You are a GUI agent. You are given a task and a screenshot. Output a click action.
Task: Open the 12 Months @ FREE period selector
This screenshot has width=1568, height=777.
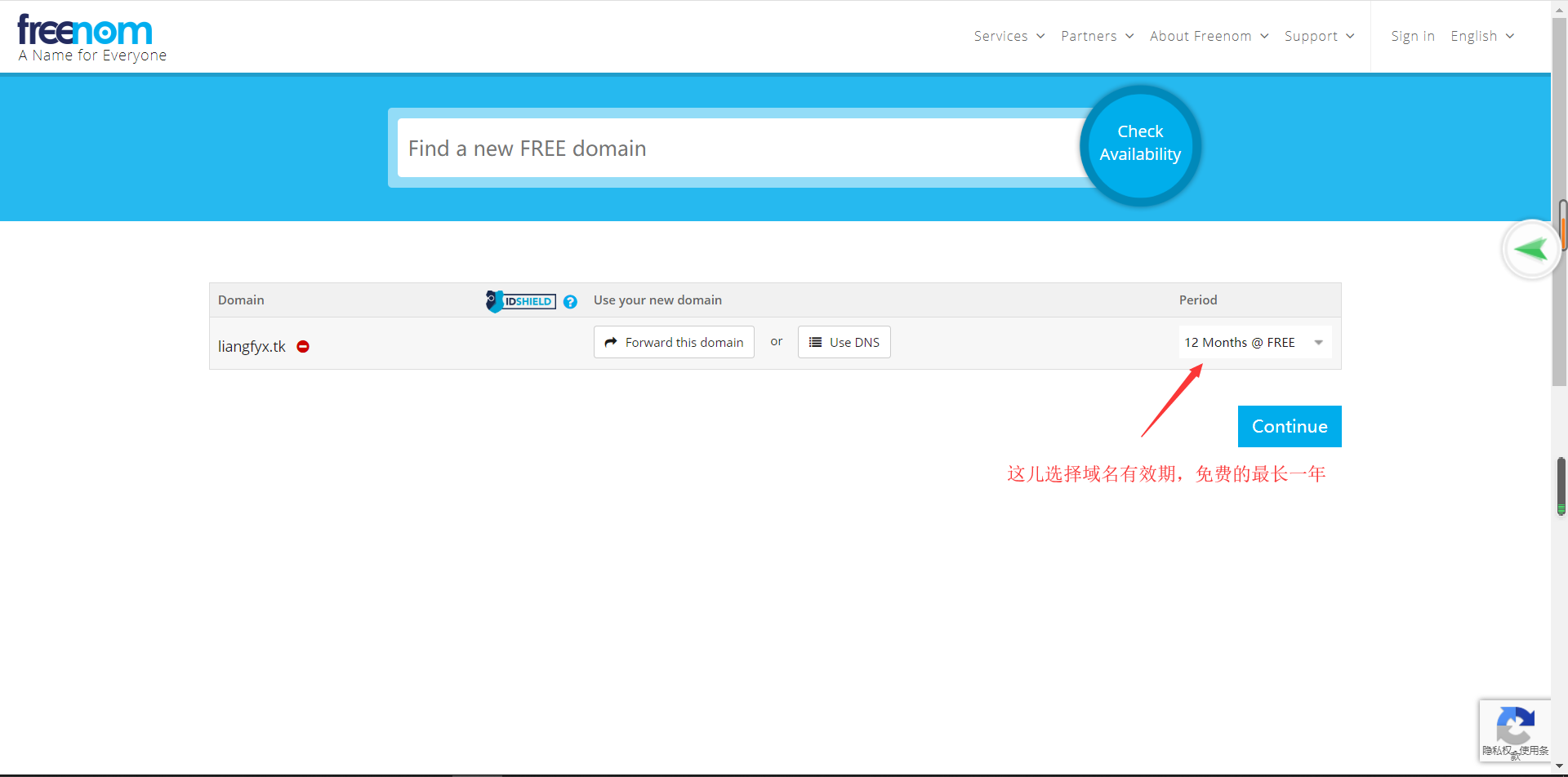[1254, 343]
